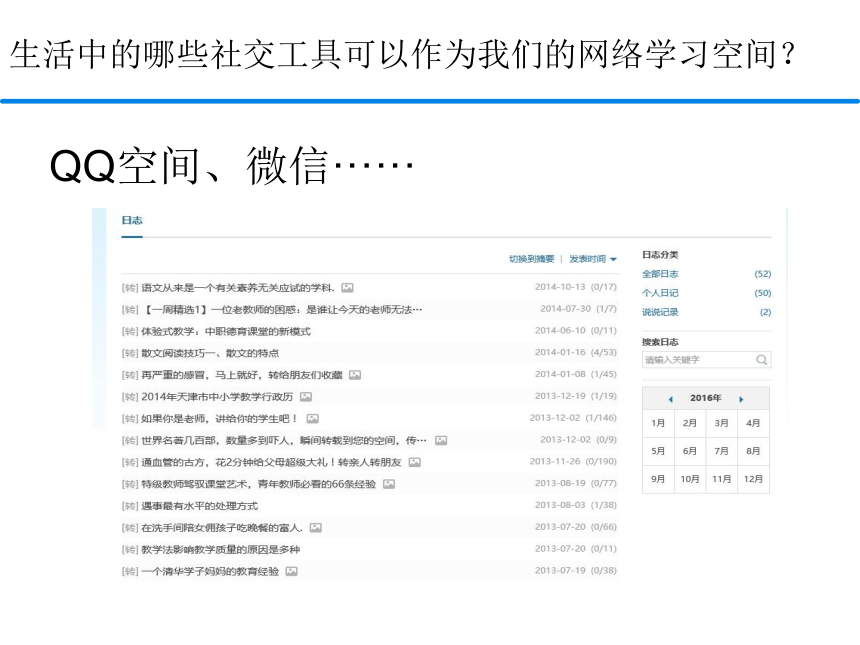
Task: Open the 发表时间 sort dropdown
Action: click(x=593, y=259)
